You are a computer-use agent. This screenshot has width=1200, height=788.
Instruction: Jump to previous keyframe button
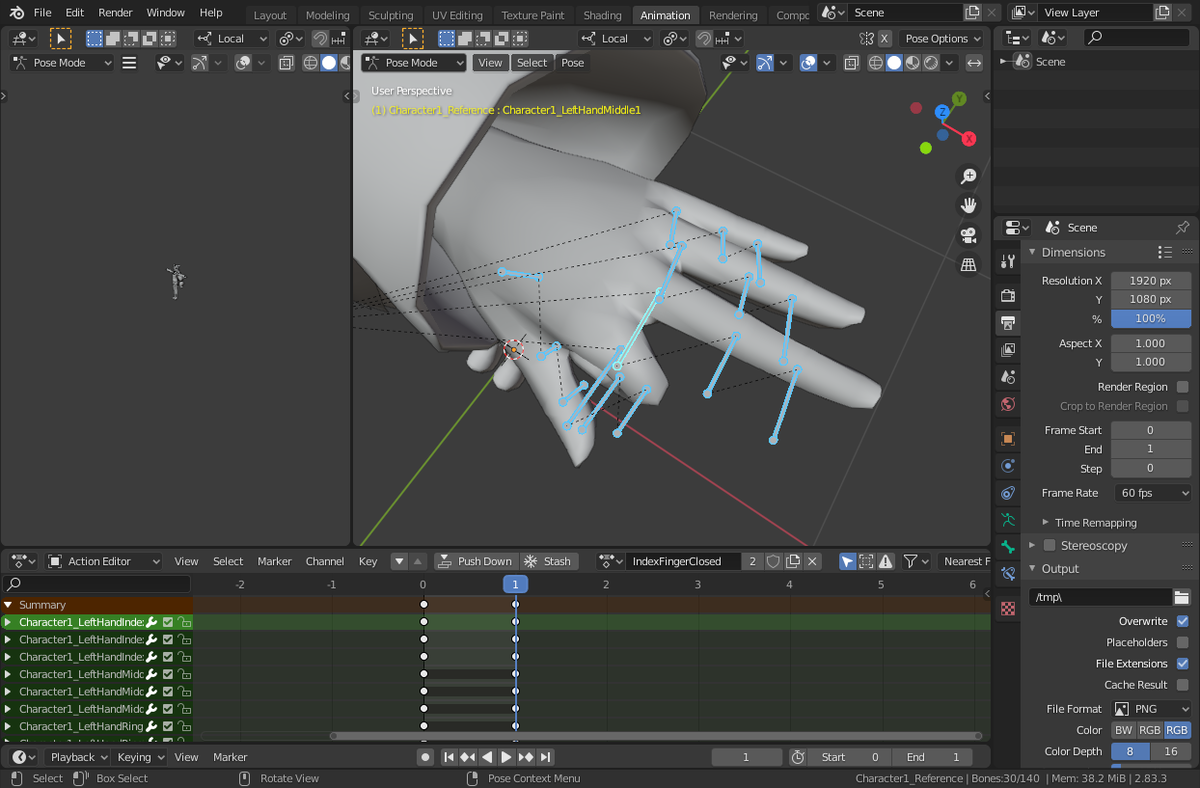click(x=467, y=757)
